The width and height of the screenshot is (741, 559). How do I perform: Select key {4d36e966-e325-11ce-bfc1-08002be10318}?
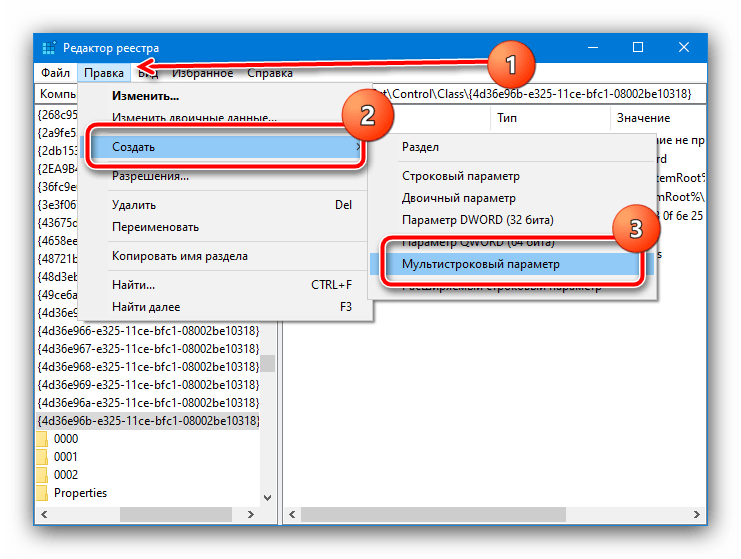(x=148, y=331)
